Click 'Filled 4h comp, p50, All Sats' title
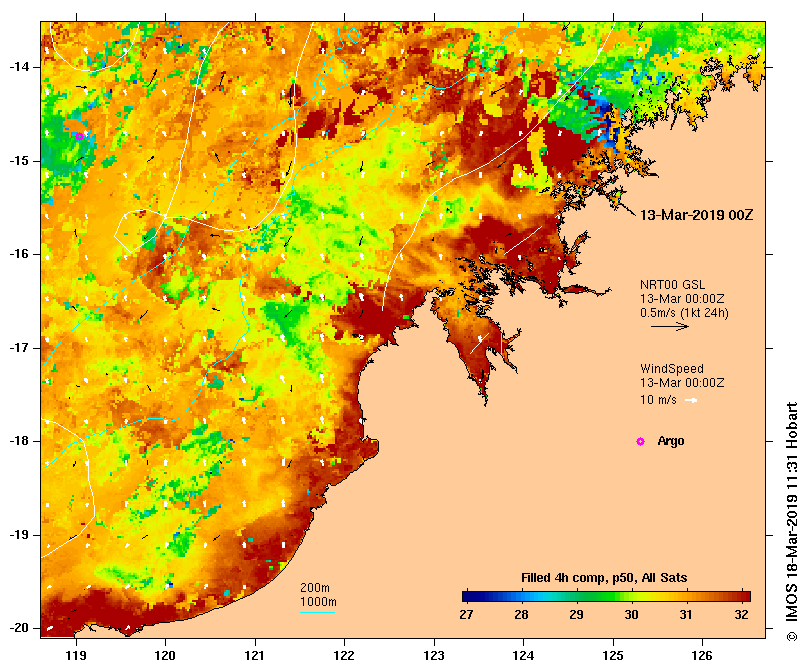Screen dimensions: 809x672 click(x=604, y=578)
